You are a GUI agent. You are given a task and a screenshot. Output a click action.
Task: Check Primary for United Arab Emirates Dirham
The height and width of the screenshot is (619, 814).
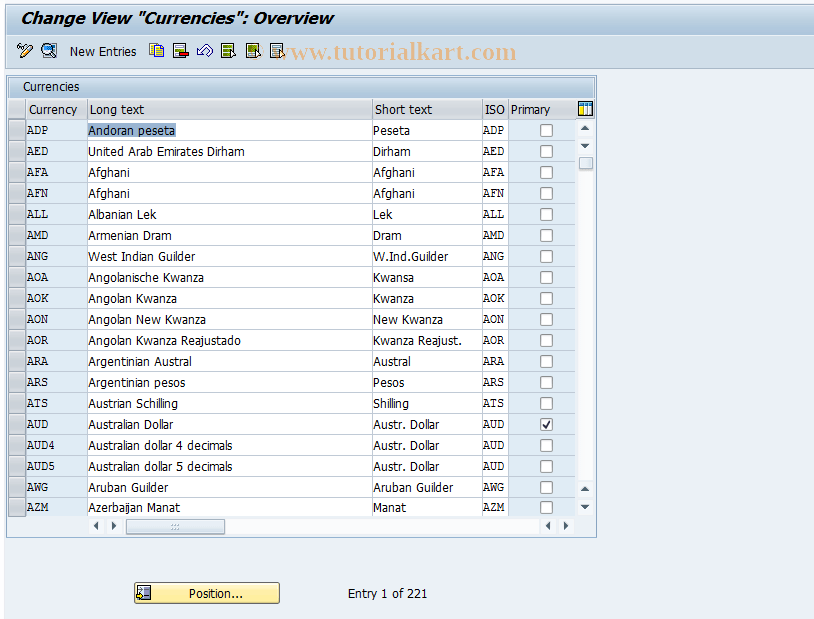tap(546, 151)
